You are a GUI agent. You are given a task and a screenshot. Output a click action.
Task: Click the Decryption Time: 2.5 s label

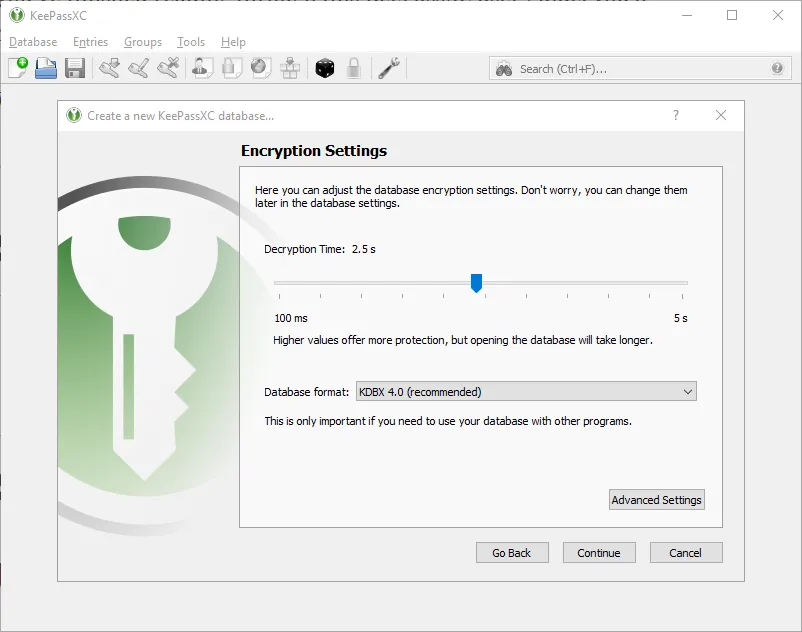[x=320, y=249]
